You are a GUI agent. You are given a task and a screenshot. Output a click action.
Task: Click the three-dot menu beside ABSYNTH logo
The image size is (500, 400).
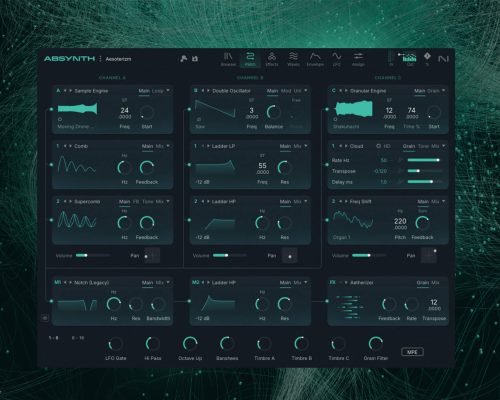(x=100, y=59)
